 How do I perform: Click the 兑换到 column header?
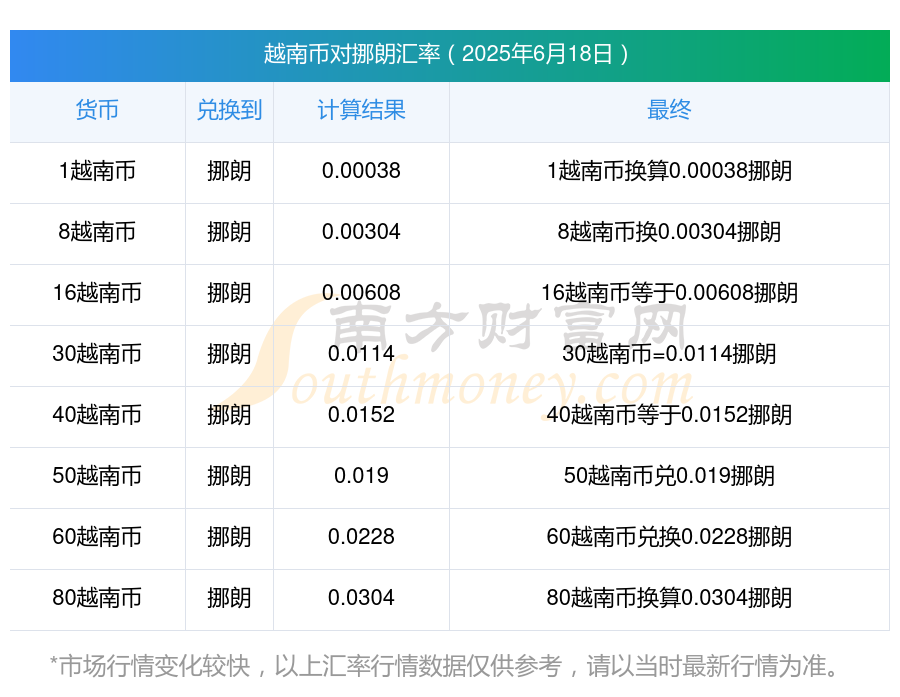pos(229,110)
